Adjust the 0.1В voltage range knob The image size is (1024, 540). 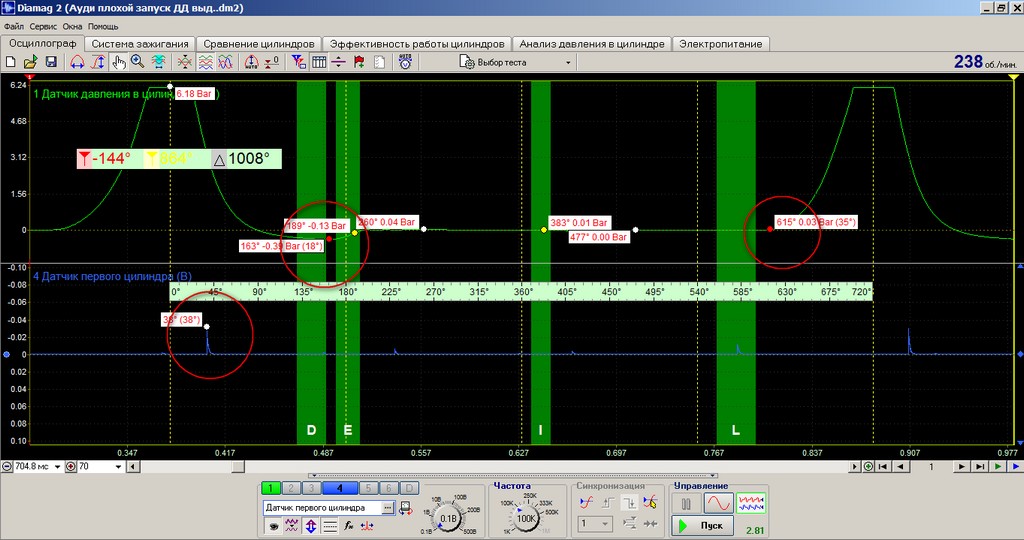click(x=449, y=518)
